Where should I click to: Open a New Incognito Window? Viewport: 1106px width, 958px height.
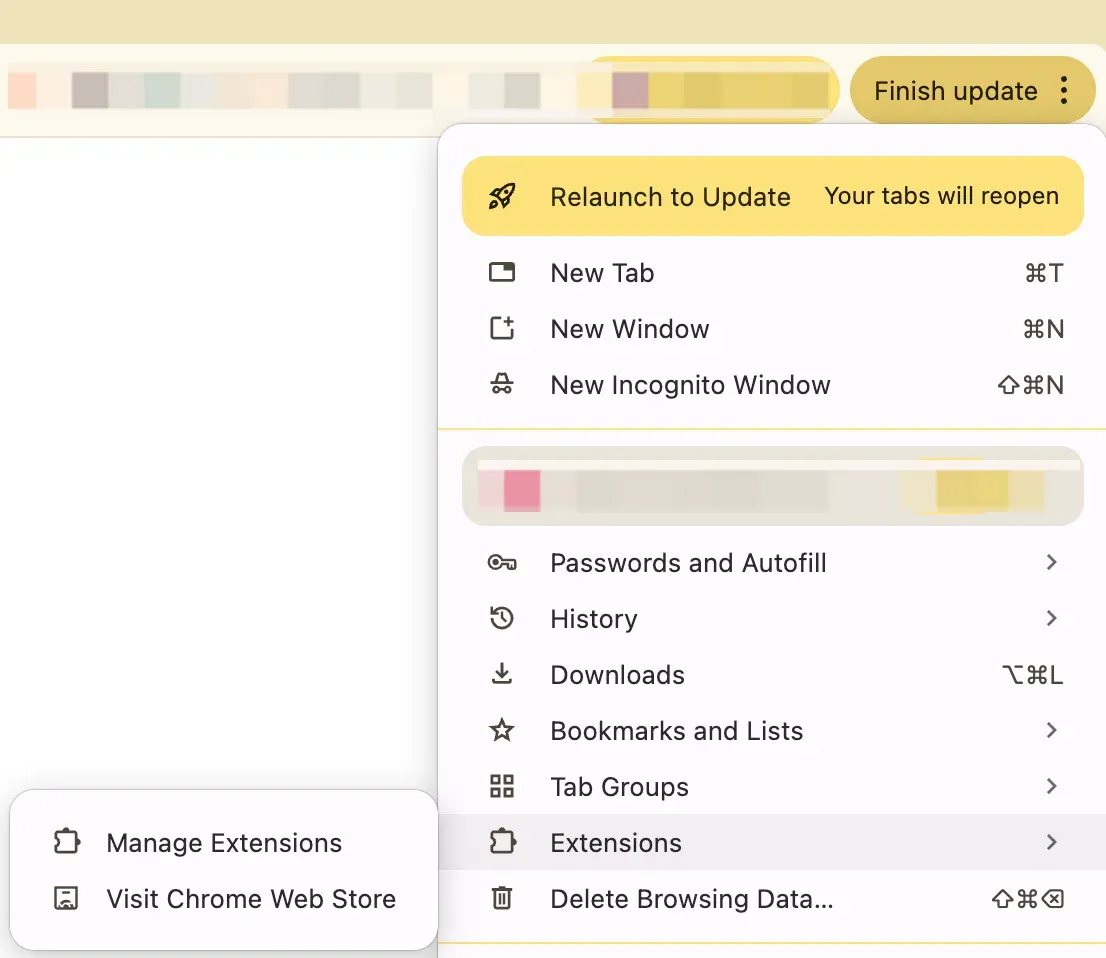tap(772, 385)
